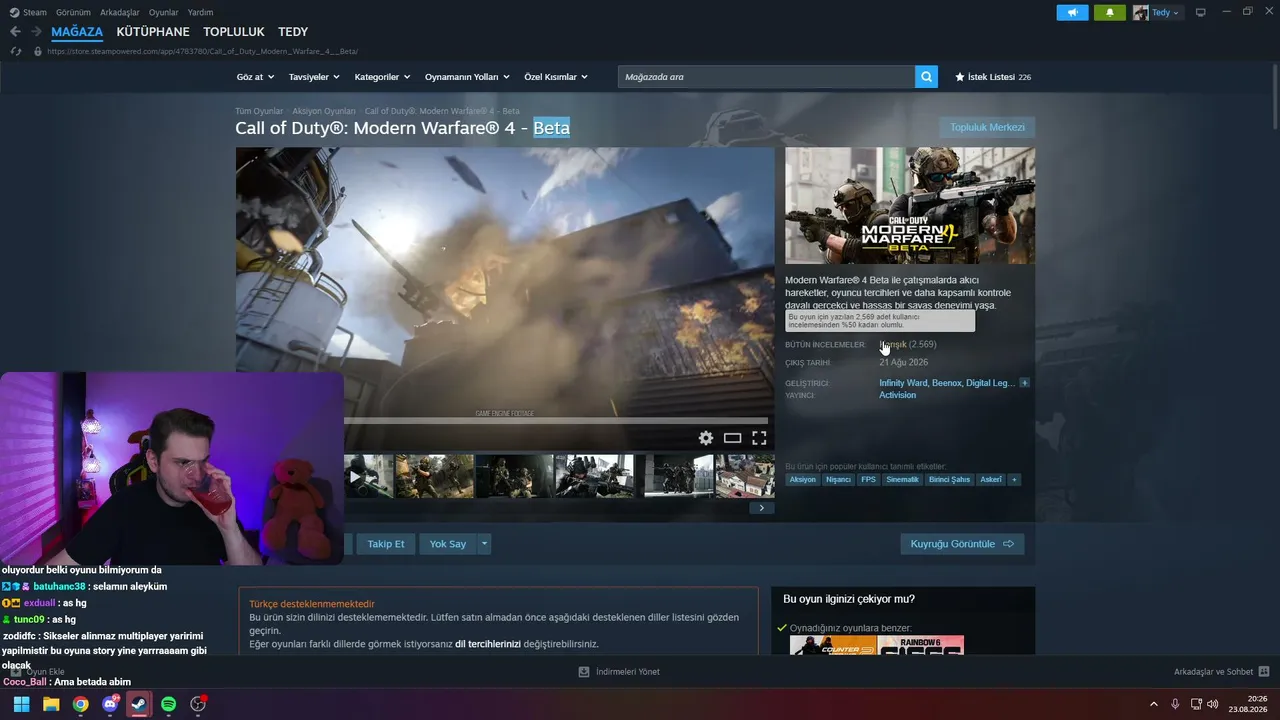Expand the Özel Kısımlar dropdown
Viewport: 1280px width, 720px height.
coord(556,77)
